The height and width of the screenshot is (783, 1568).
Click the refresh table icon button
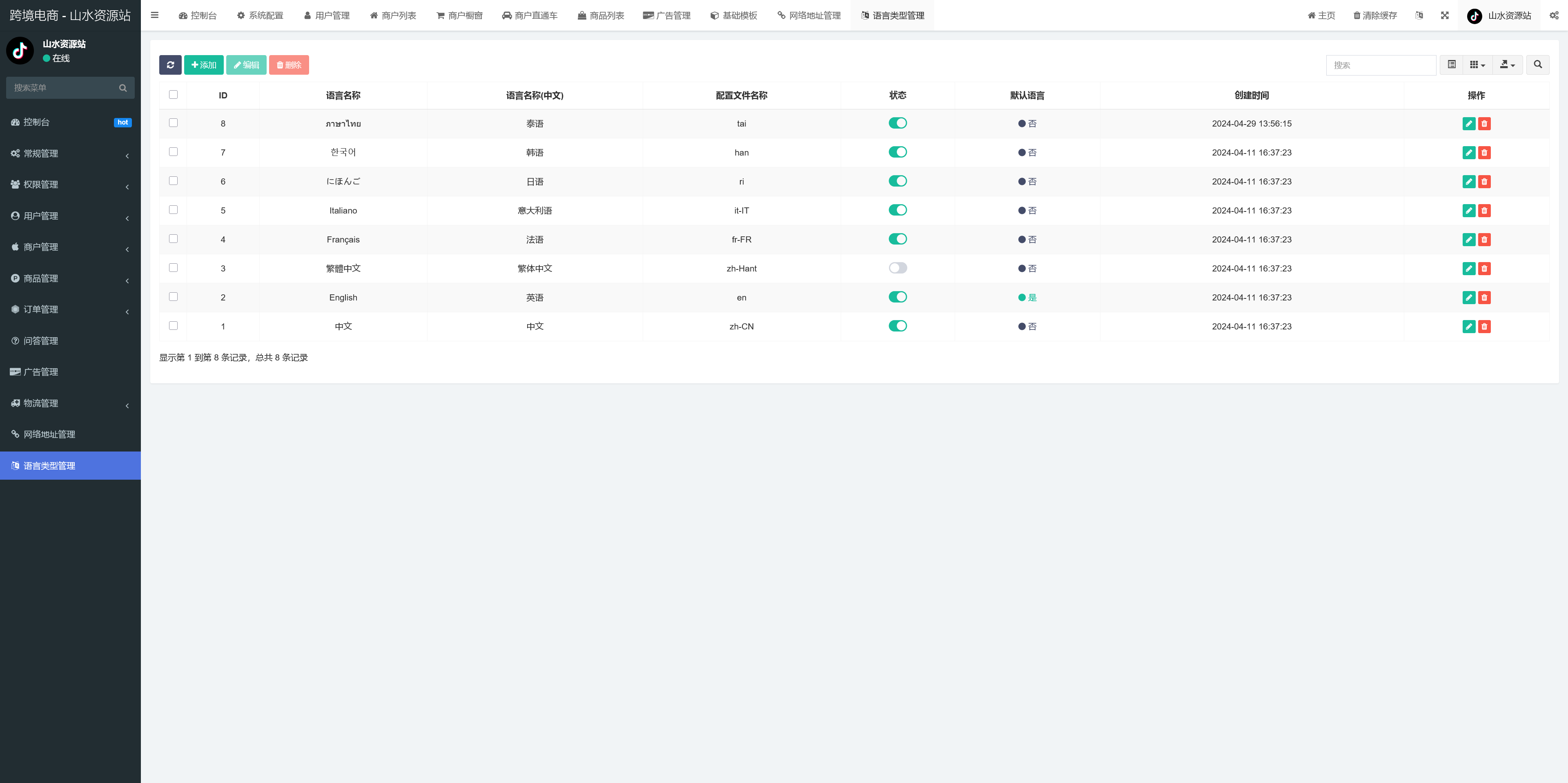point(170,65)
